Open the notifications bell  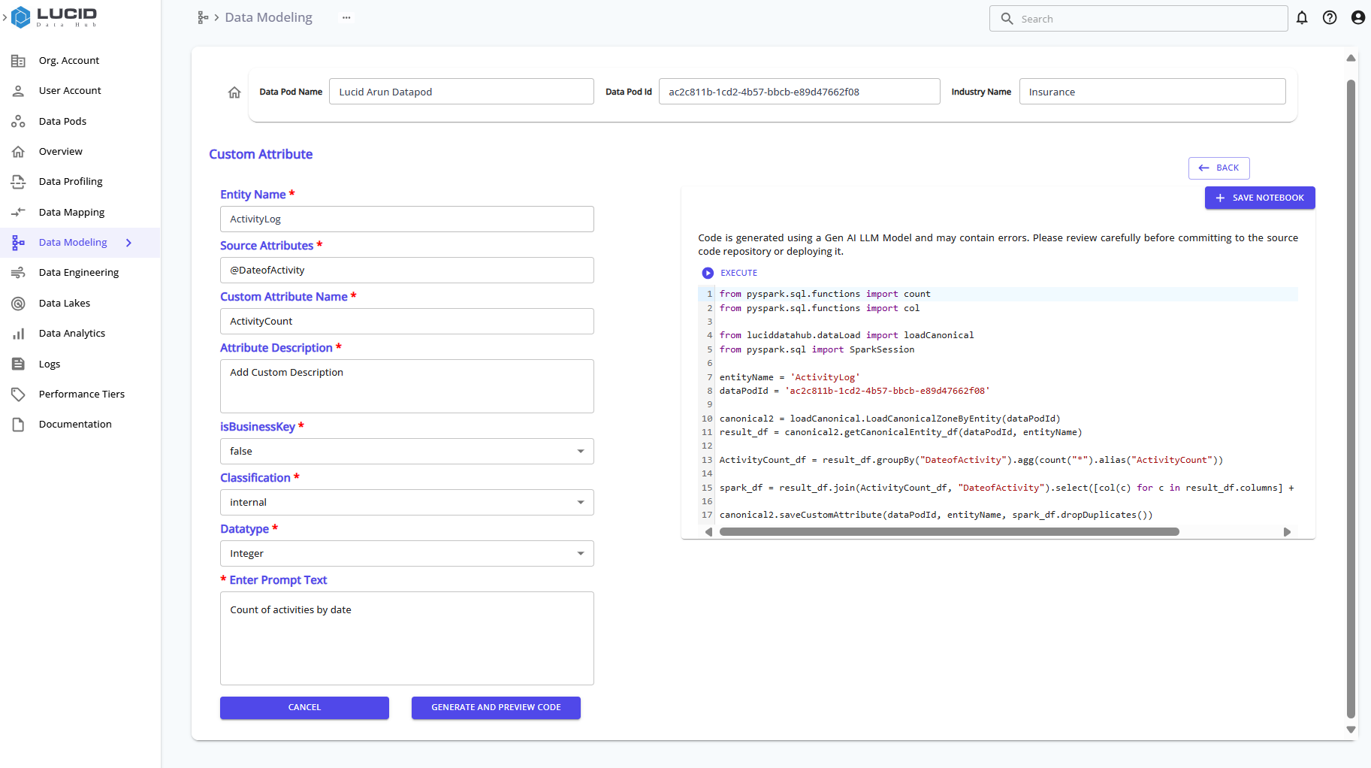point(1302,18)
